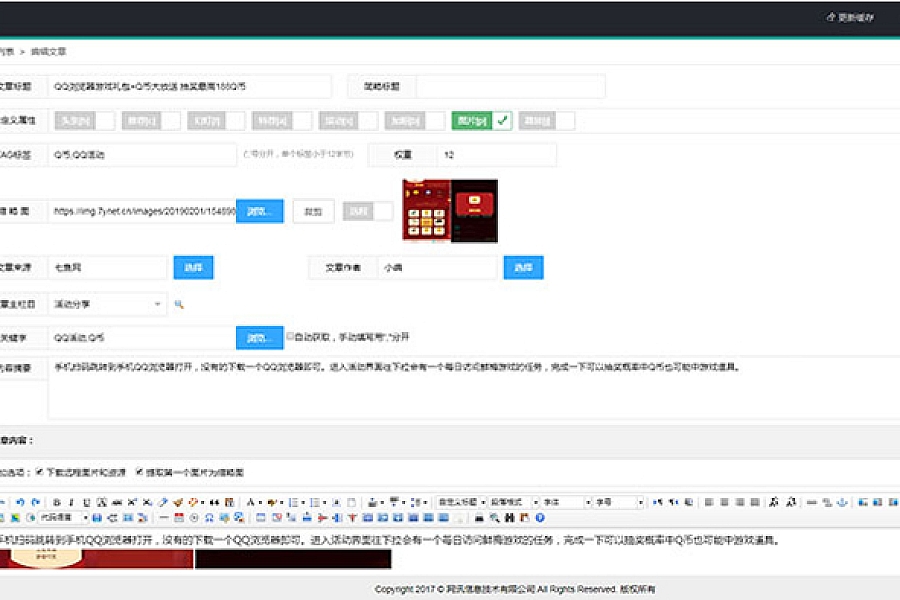The height and width of the screenshot is (600, 900).
Task: Insert the date with the calendar icon
Action: (179, 518)
